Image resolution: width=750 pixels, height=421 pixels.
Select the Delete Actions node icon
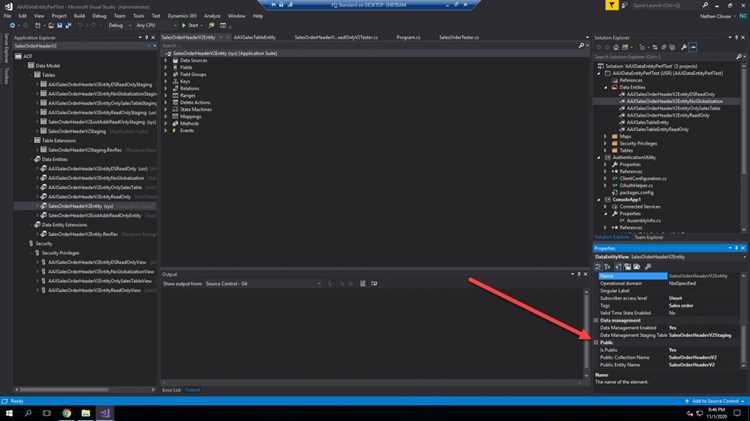click(176, 102)
